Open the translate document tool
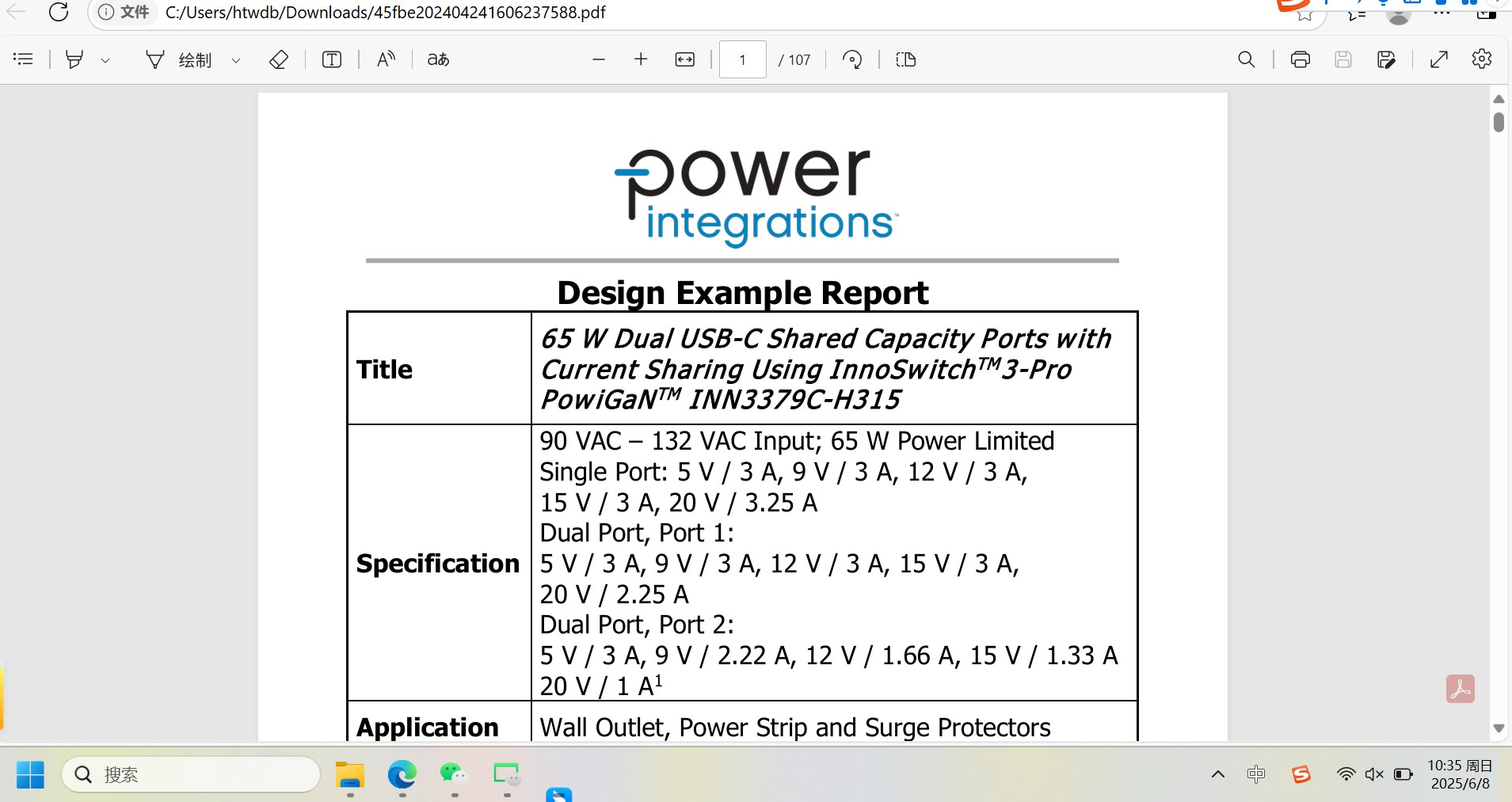 (x=439, y=59)
